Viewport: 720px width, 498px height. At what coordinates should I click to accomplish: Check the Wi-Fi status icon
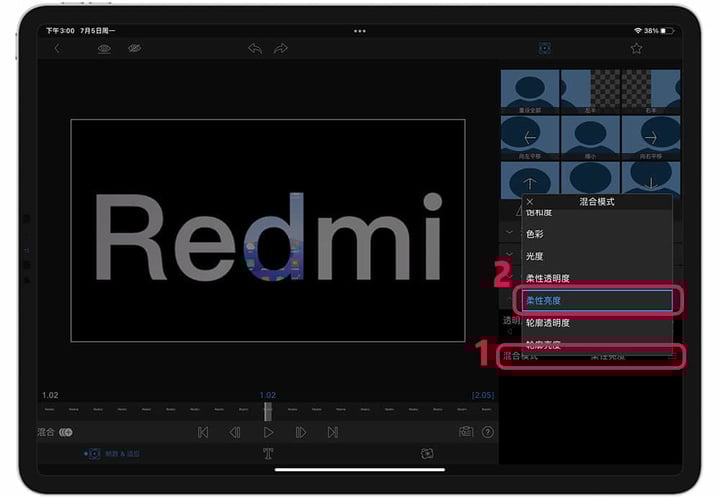(x=638, y=31)
